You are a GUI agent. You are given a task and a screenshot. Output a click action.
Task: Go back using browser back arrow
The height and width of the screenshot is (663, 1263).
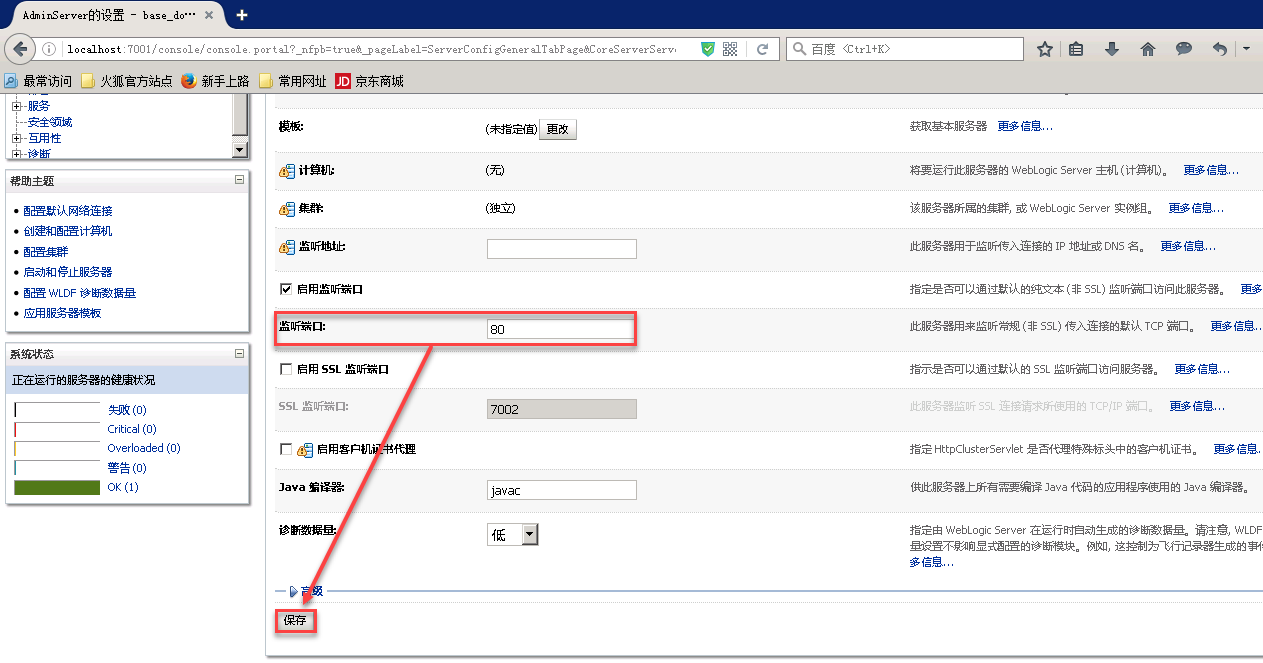[20, 48]
